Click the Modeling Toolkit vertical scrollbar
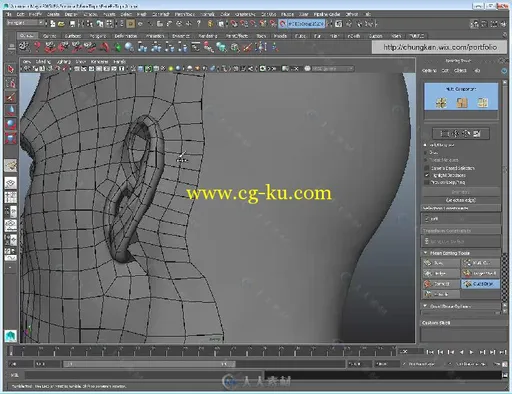 [x=504, y=197]
